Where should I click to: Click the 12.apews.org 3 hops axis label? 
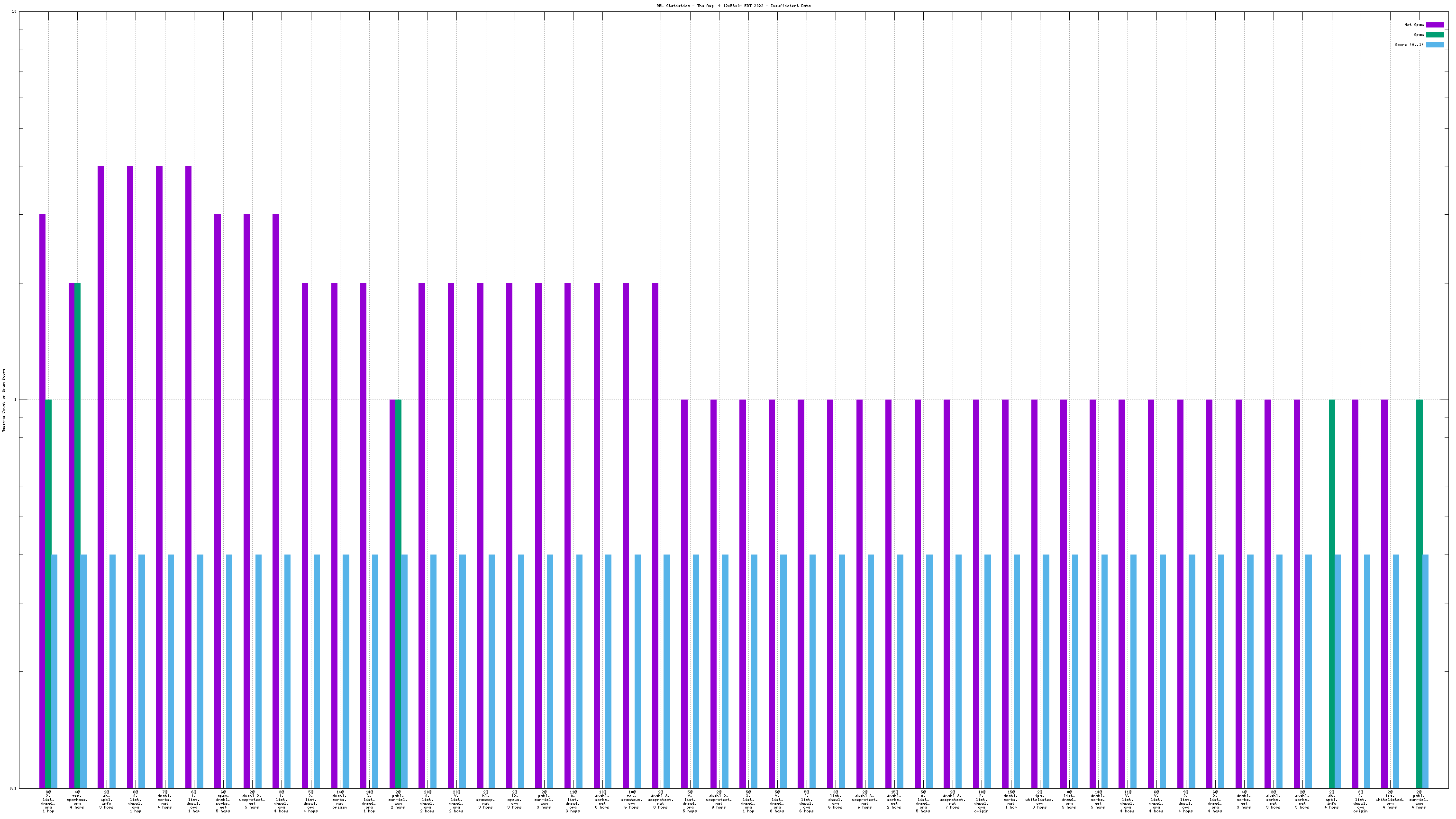pyautogui.click(x=514, y=800)
